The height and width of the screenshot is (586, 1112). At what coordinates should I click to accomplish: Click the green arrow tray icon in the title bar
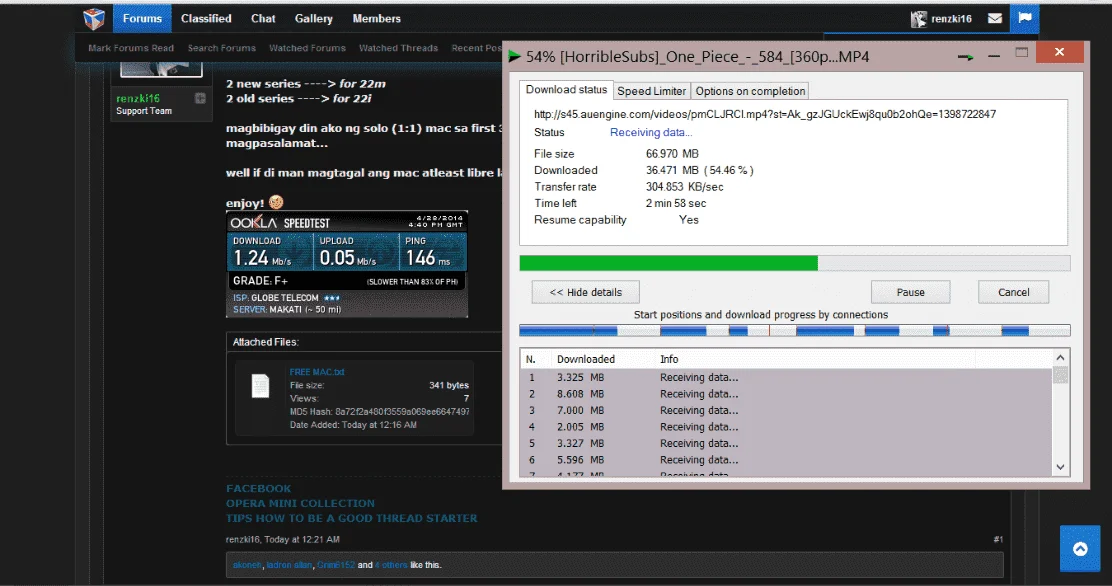click(965, 57)
